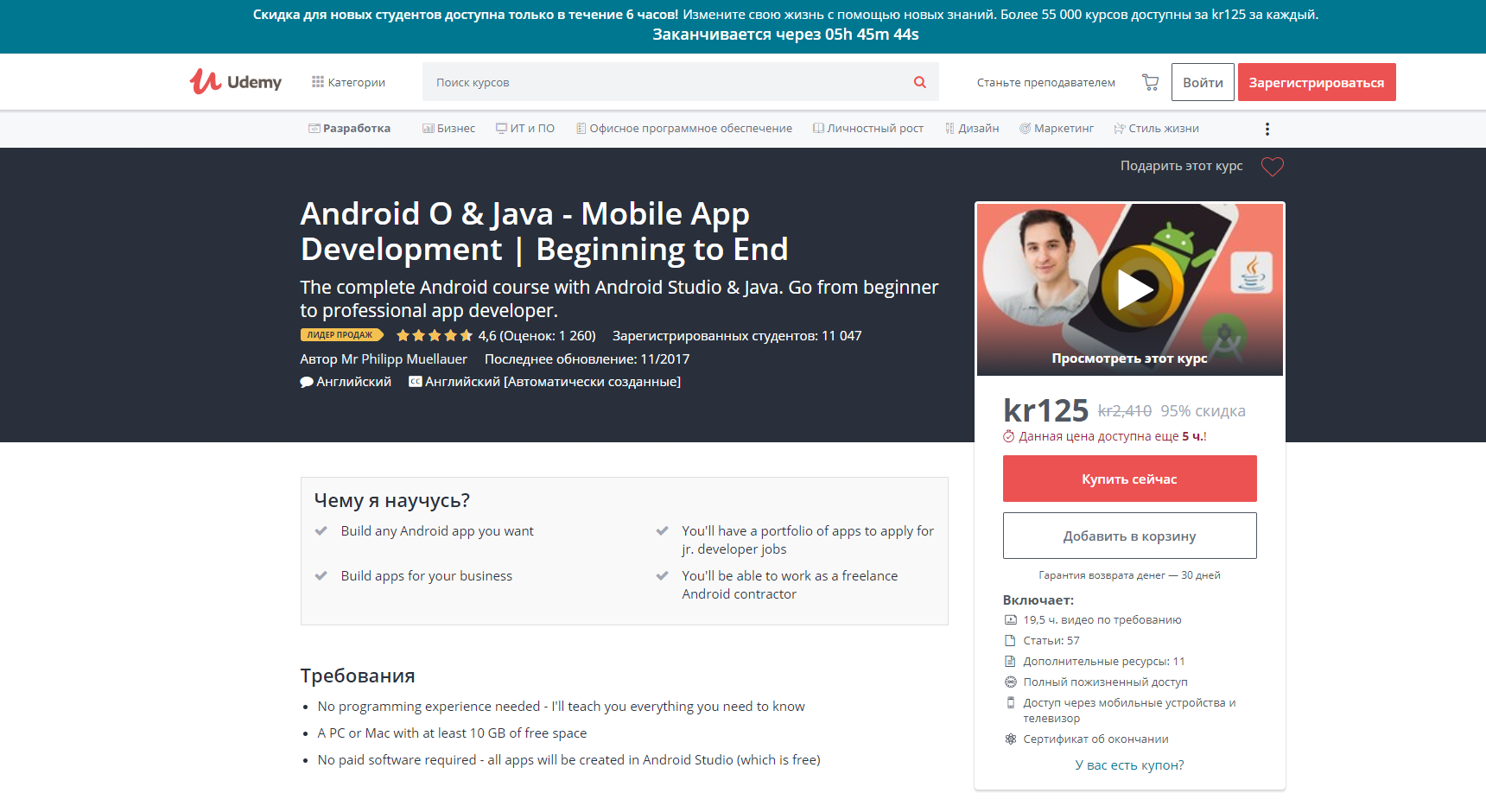Click the ИТ и ПО monitor icon
The image size is (1486, 812).
[x=501, y=129]
